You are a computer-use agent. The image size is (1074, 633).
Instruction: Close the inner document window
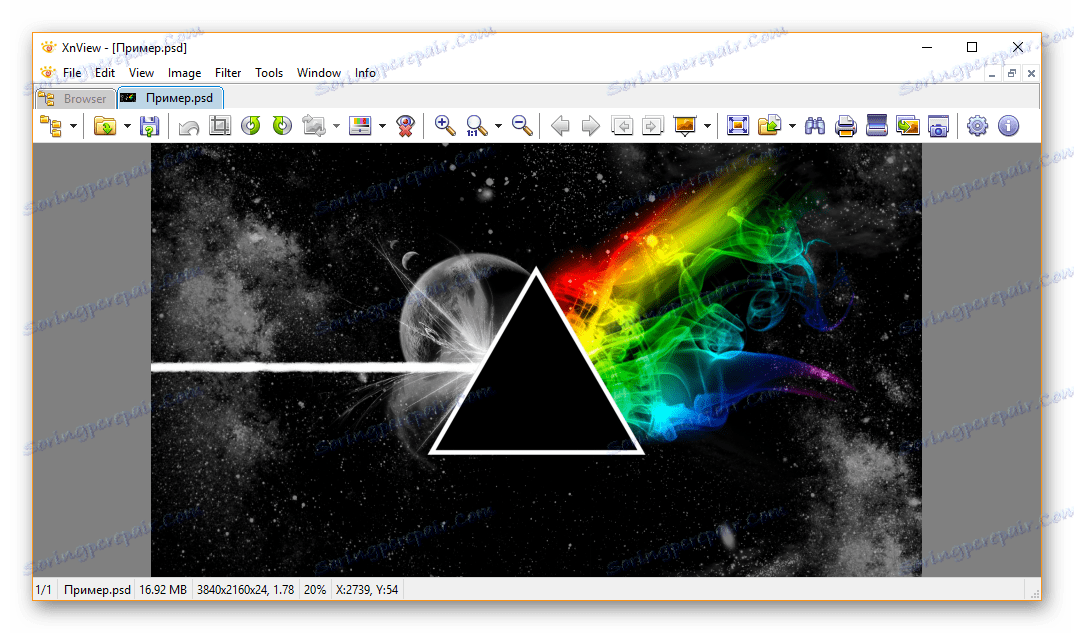1032,73
